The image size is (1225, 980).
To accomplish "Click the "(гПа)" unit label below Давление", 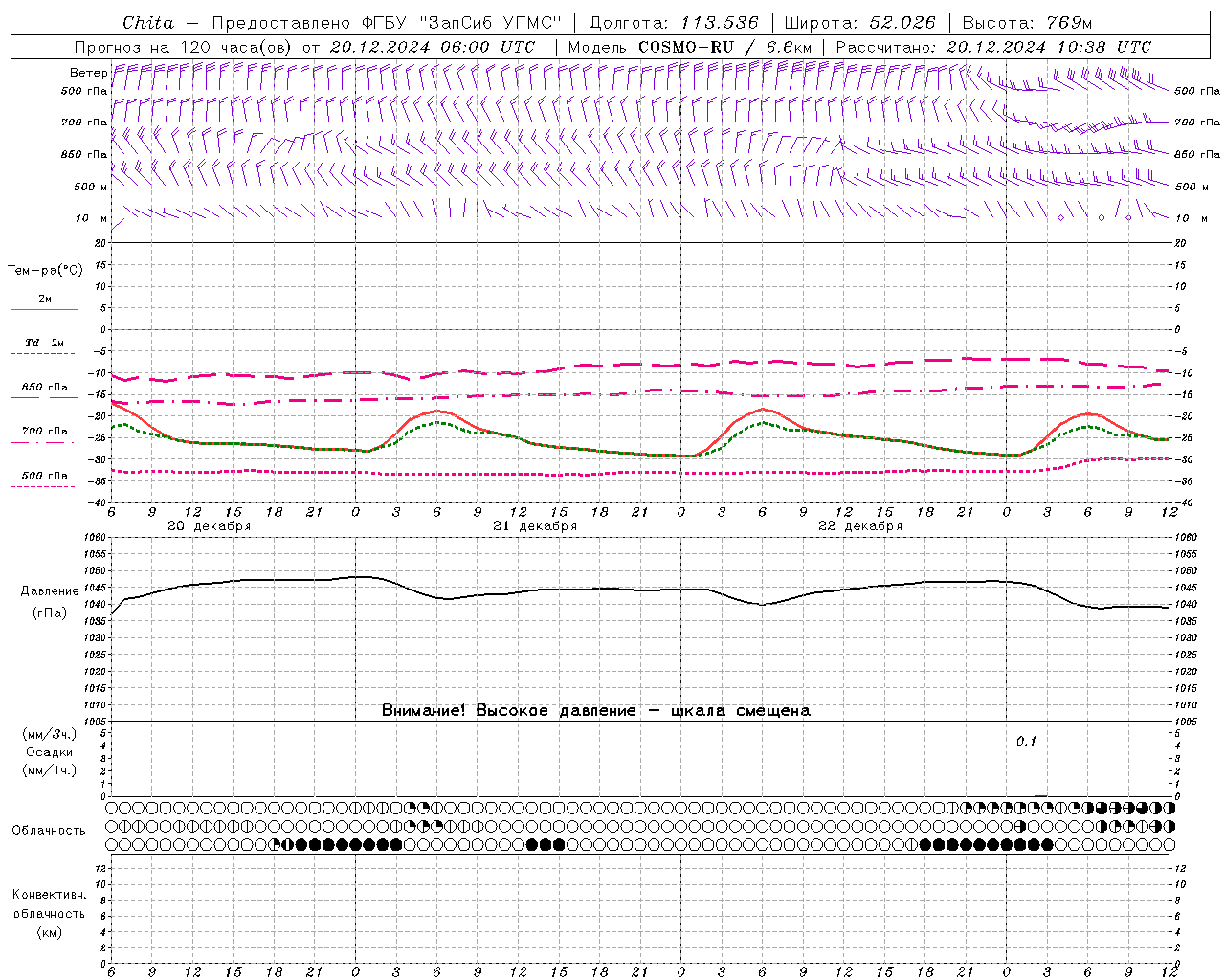I will 50,613.
